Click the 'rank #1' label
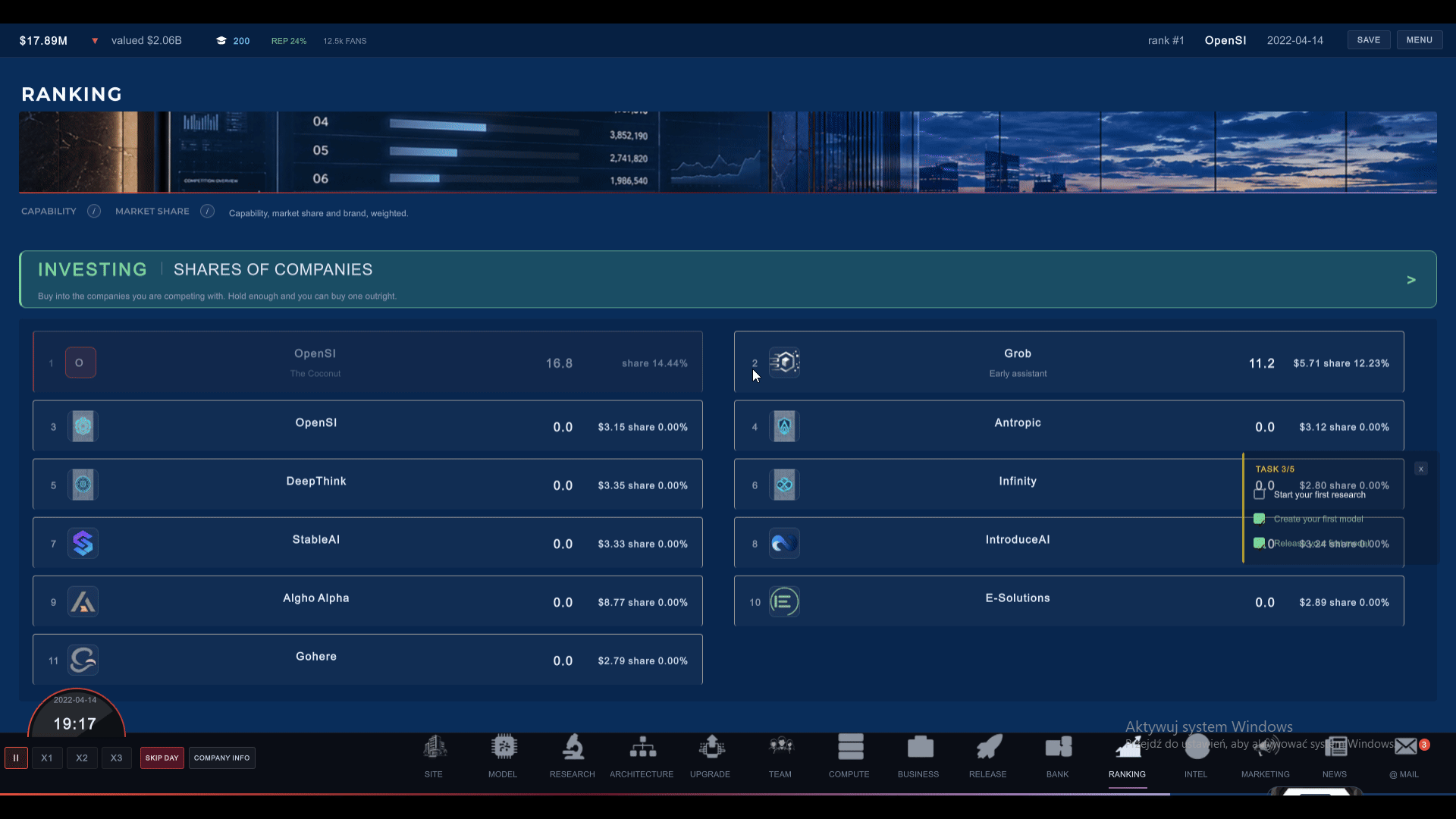Screen dimensions: 1456x819 point(1166,41)
